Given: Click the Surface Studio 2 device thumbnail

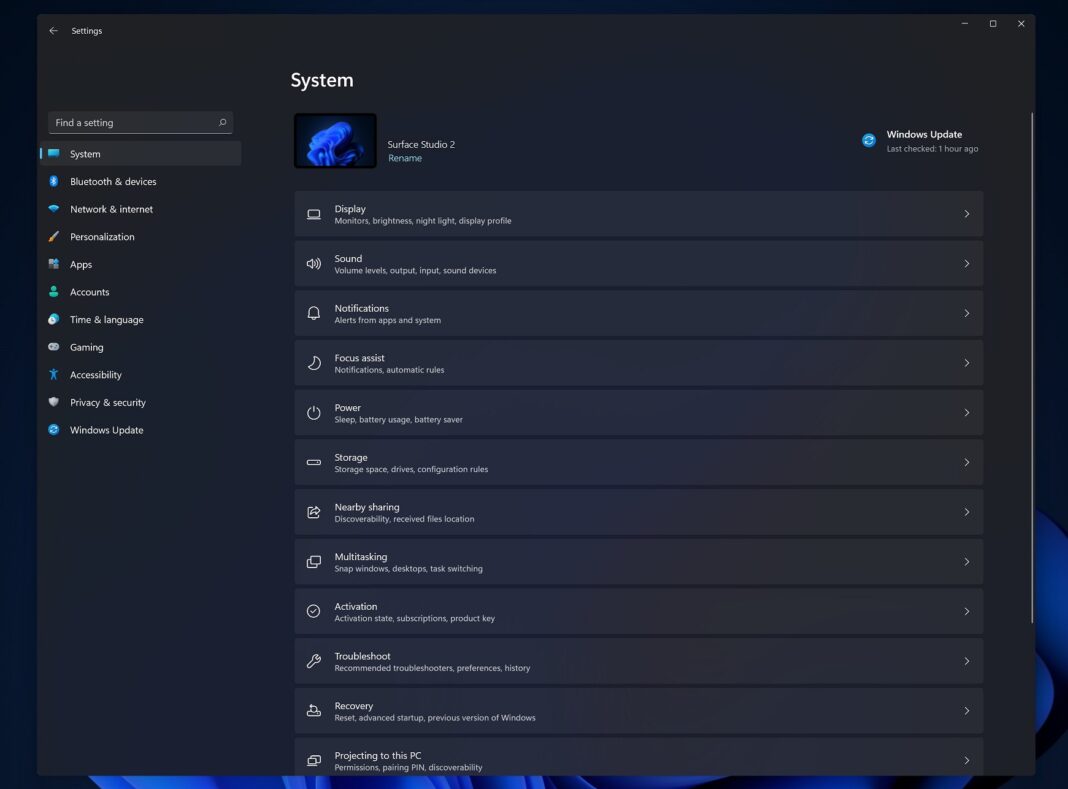Looking at the screenshot, I should coord(335,140).
